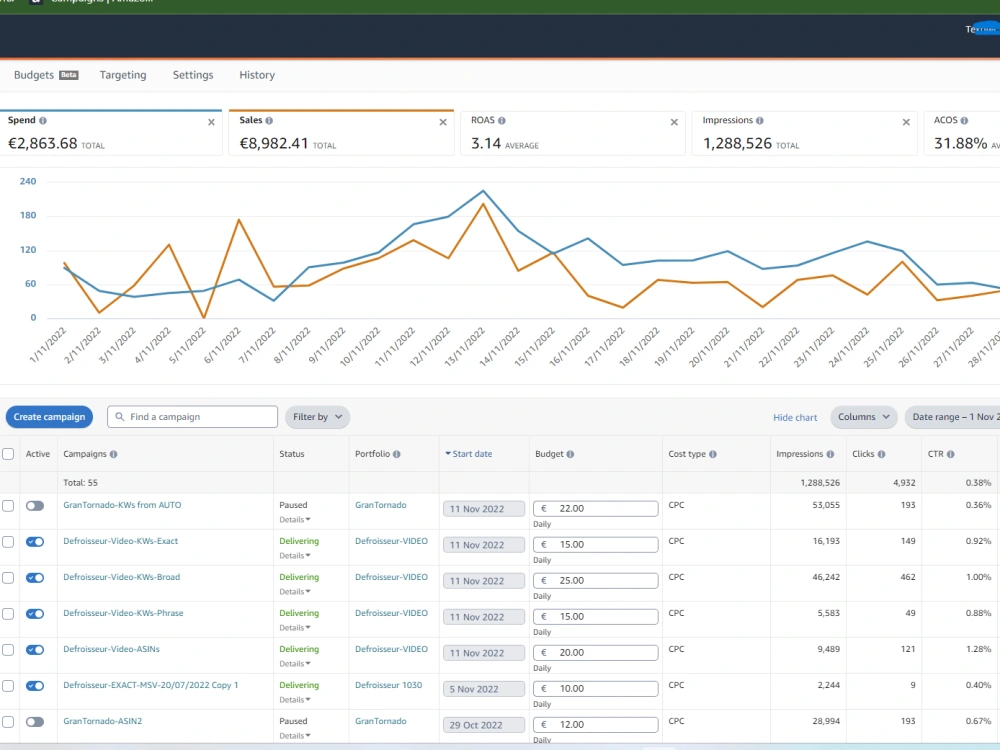Click the 5 Nov 2022 start date field
1000x750 pixels.
(483, 689)
